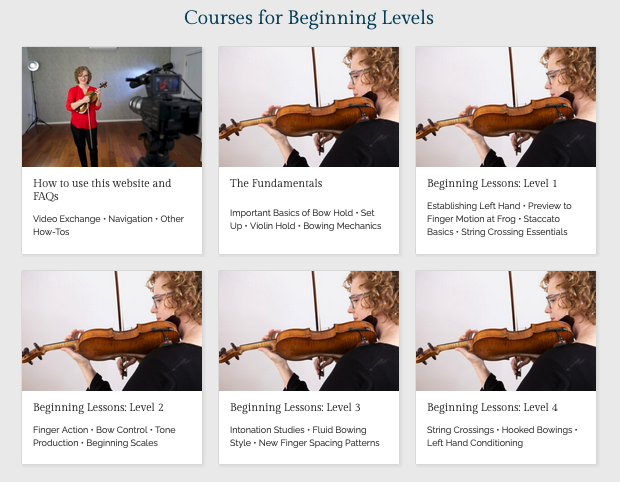Click the String Crossings Hooked Bowings description
Image resolution: width=620 pixels, height=482 pixels.
(502, 436)
